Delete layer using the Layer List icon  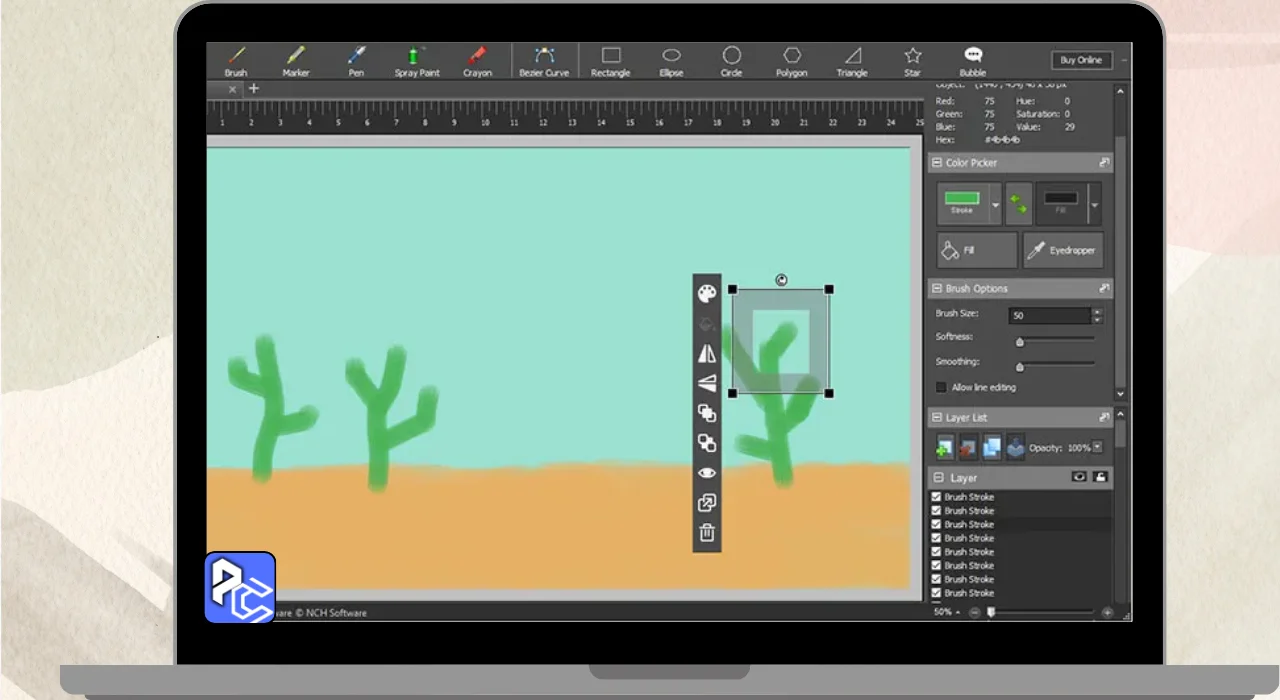click(968, 447)
